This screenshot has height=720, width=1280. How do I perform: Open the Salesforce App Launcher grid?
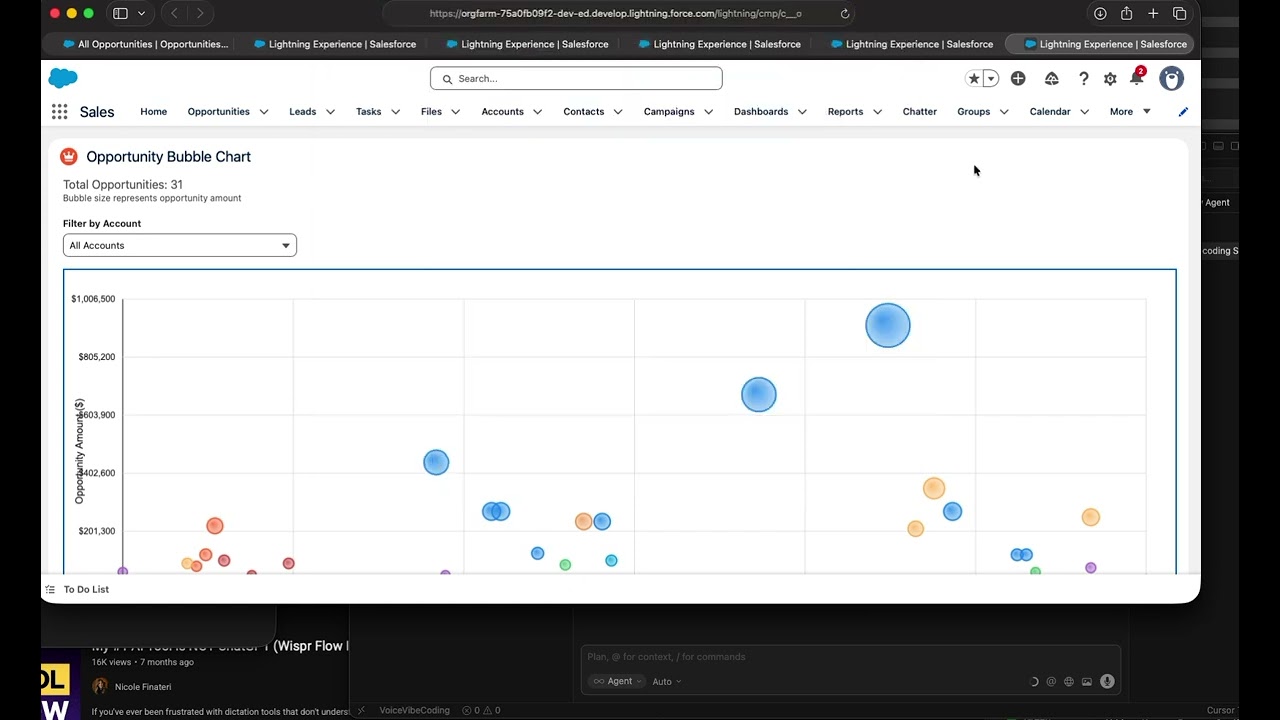[60, 112]
